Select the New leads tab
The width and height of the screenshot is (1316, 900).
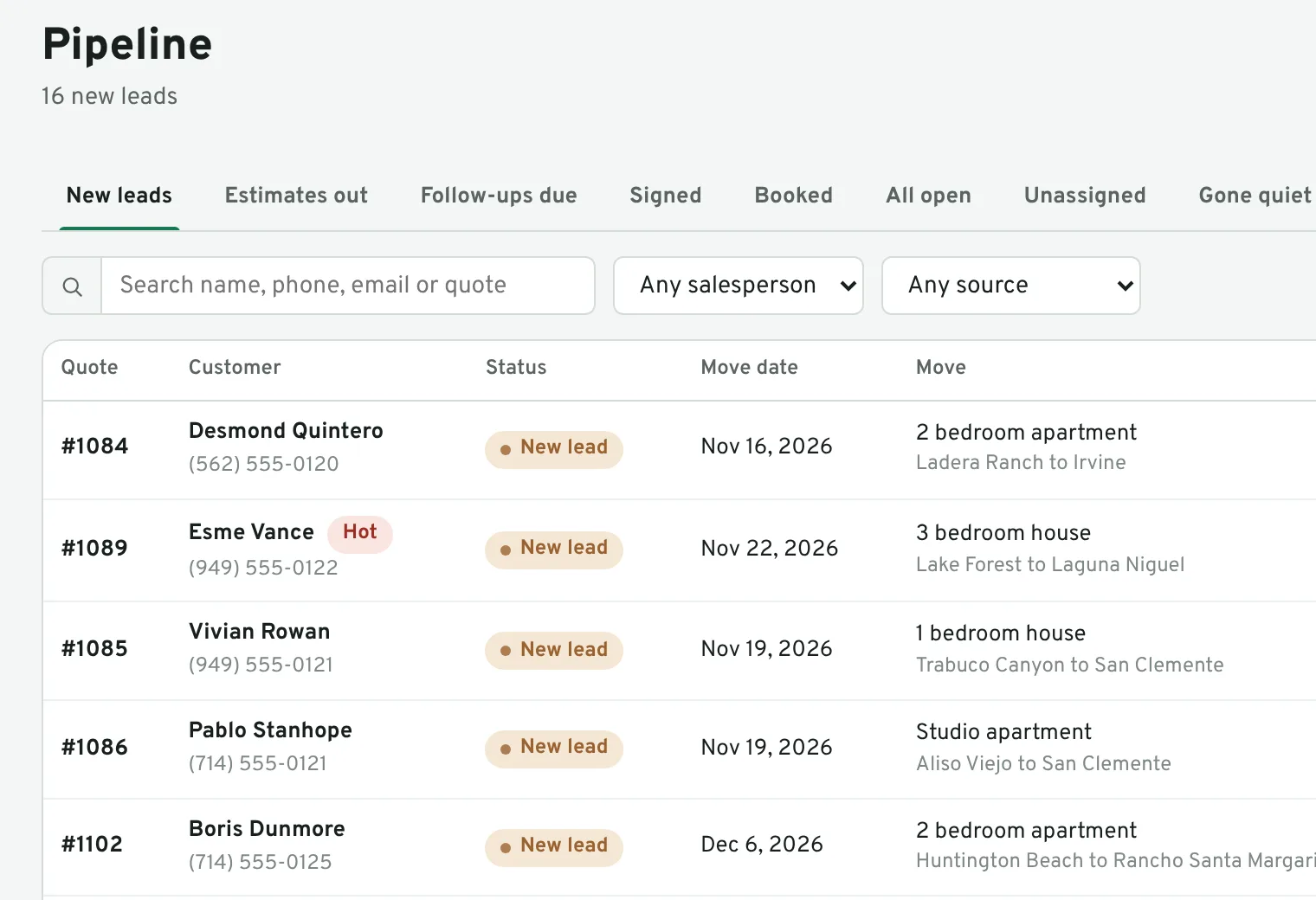[x=119, y=196]
